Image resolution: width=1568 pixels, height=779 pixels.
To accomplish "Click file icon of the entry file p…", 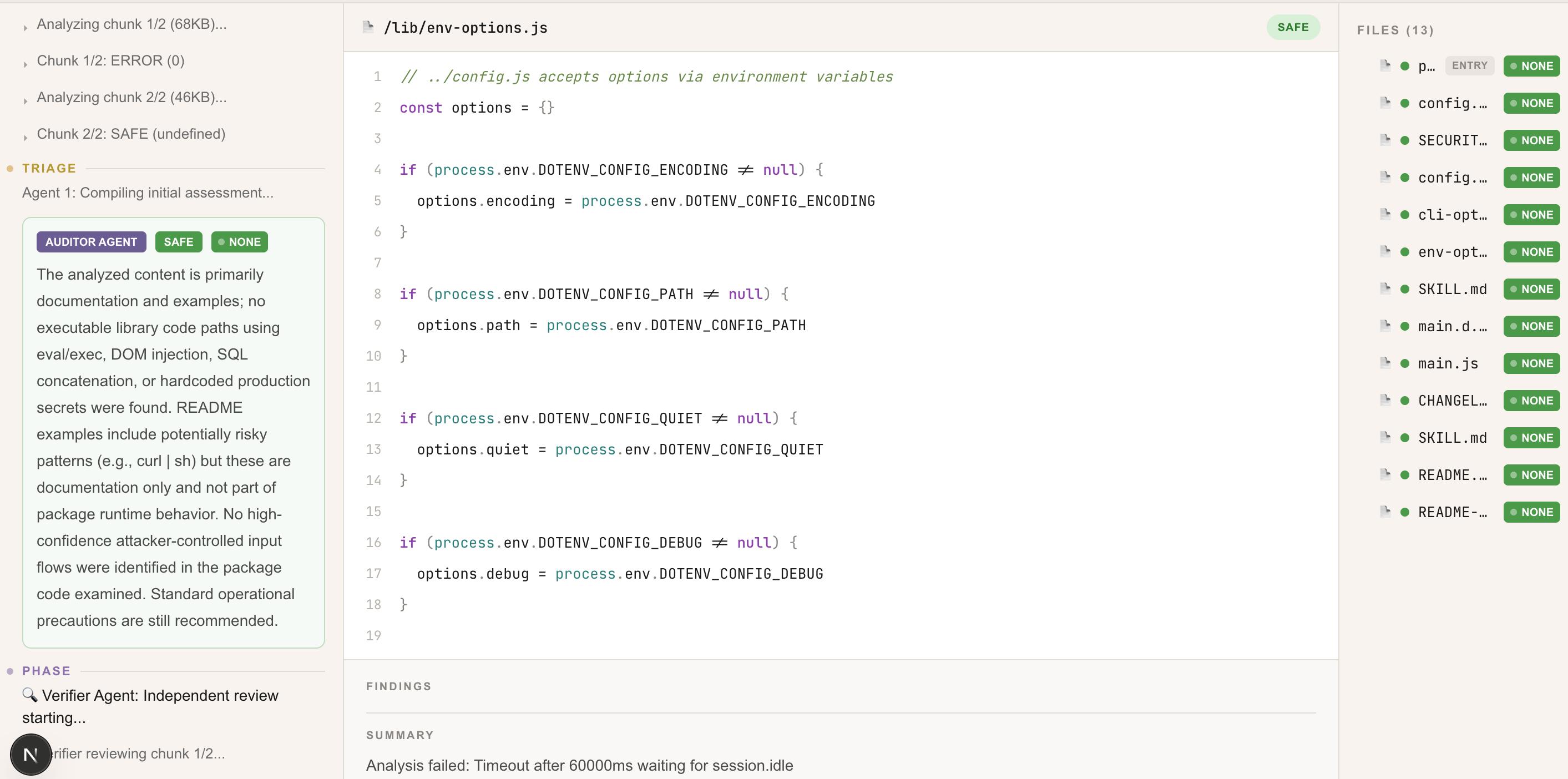I will [1385, 65].
